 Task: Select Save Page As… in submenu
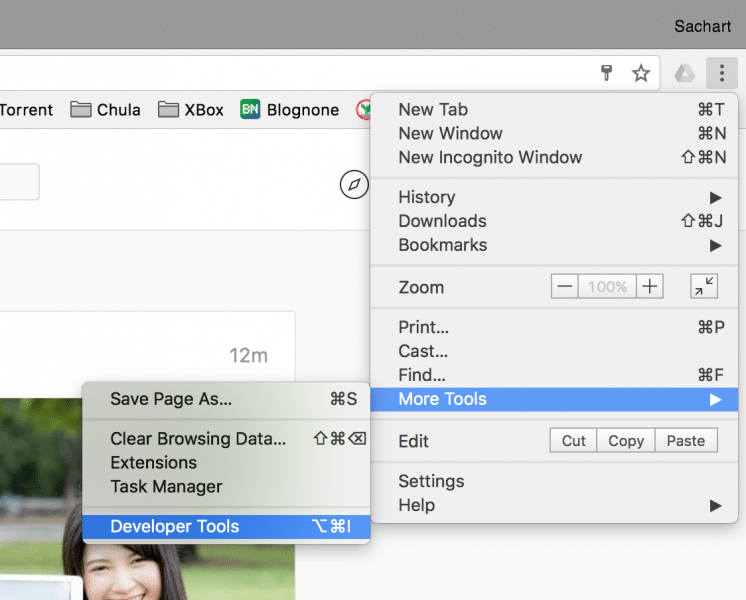pyautogui.click(x=226, y=399)
